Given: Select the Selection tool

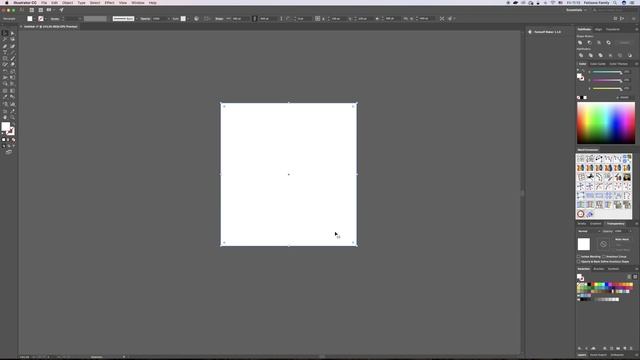Looking at the screenshot, I should pyautogui.click(x=5, y=33).
